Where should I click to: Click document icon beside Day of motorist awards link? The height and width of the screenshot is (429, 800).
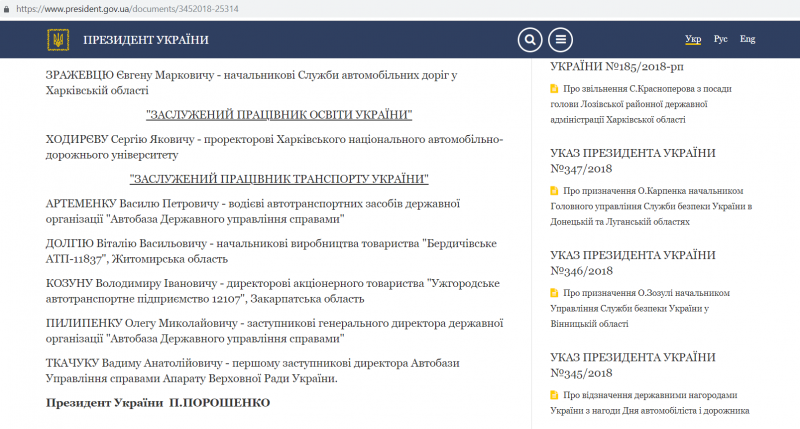click(554, 395)
